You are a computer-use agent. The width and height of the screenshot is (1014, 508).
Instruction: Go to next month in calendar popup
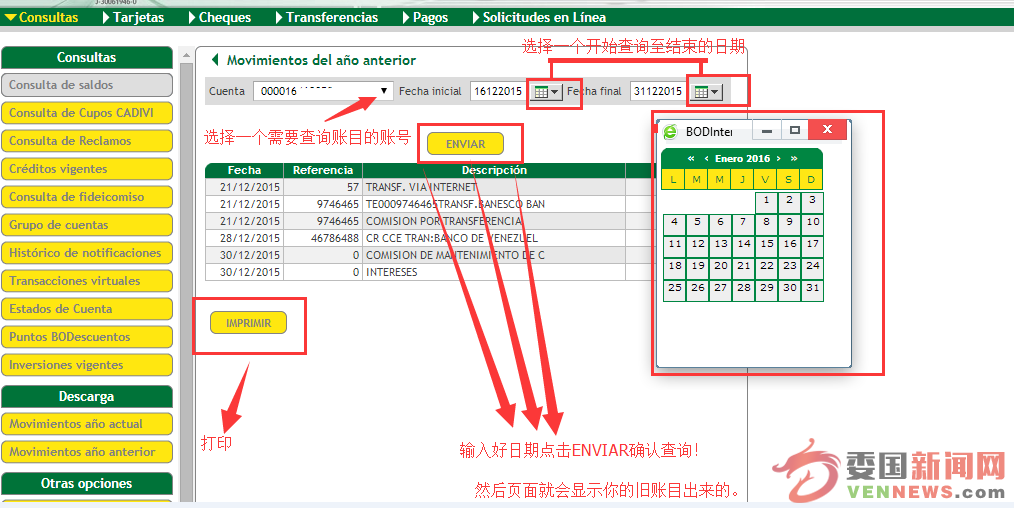tap(779, 158)
